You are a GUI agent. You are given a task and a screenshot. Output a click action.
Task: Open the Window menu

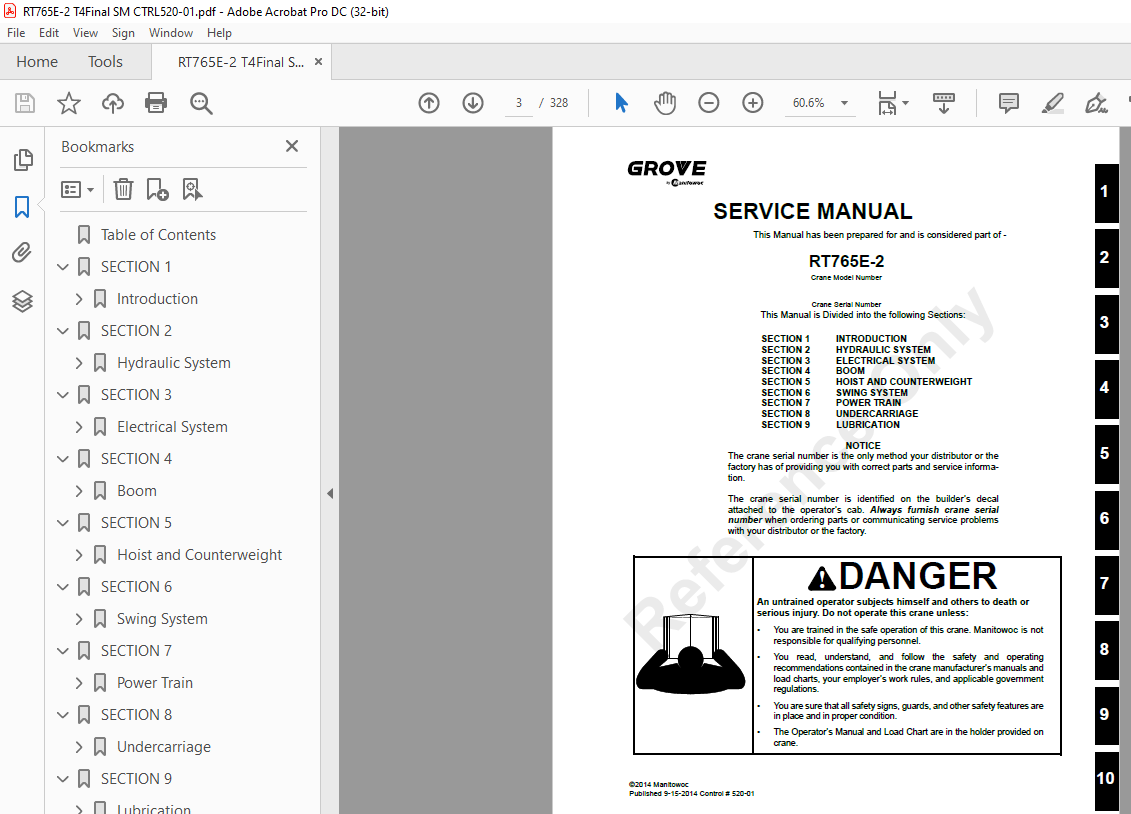[171, 32]
